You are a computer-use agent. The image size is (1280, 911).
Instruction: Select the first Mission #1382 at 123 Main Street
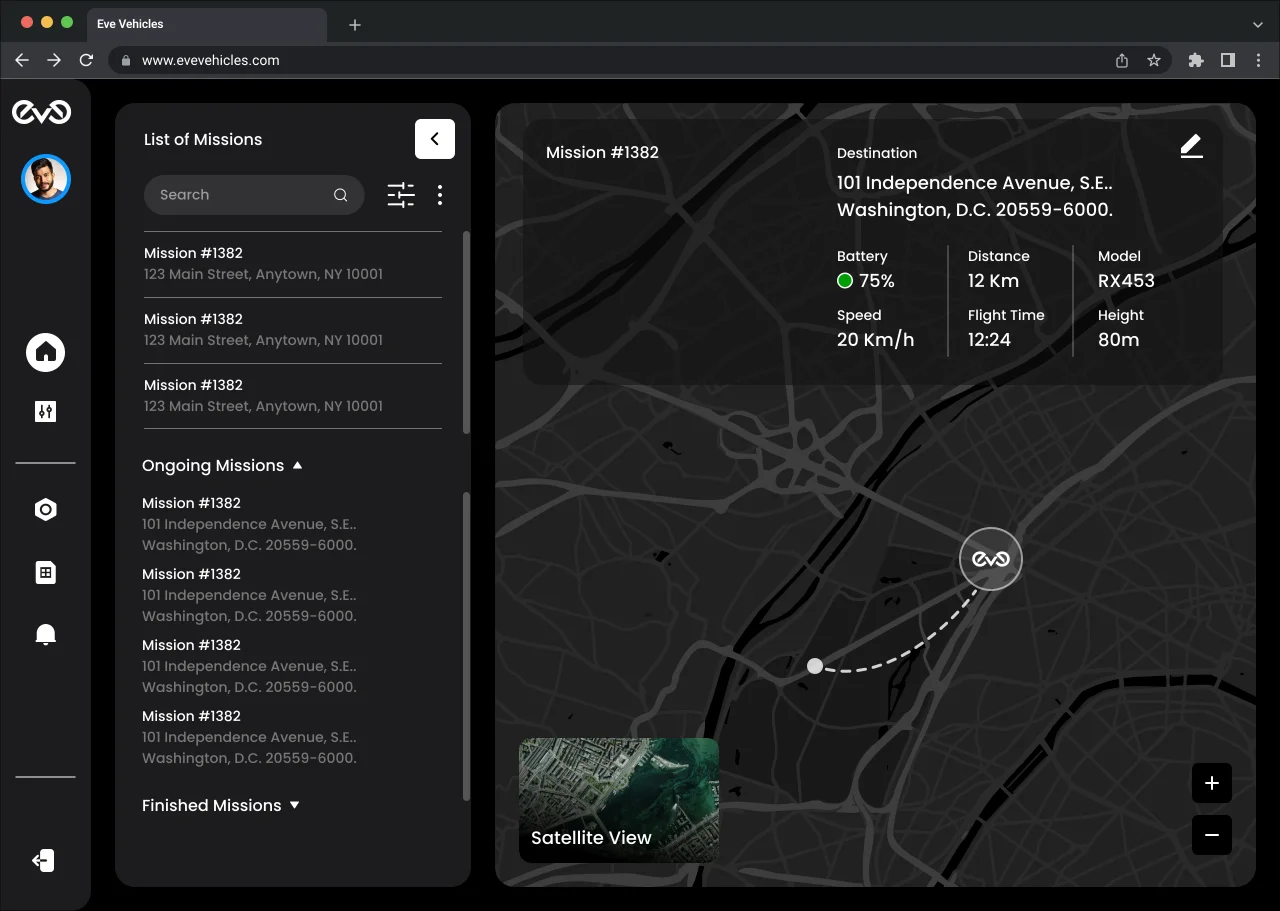(x=293, y=264)
